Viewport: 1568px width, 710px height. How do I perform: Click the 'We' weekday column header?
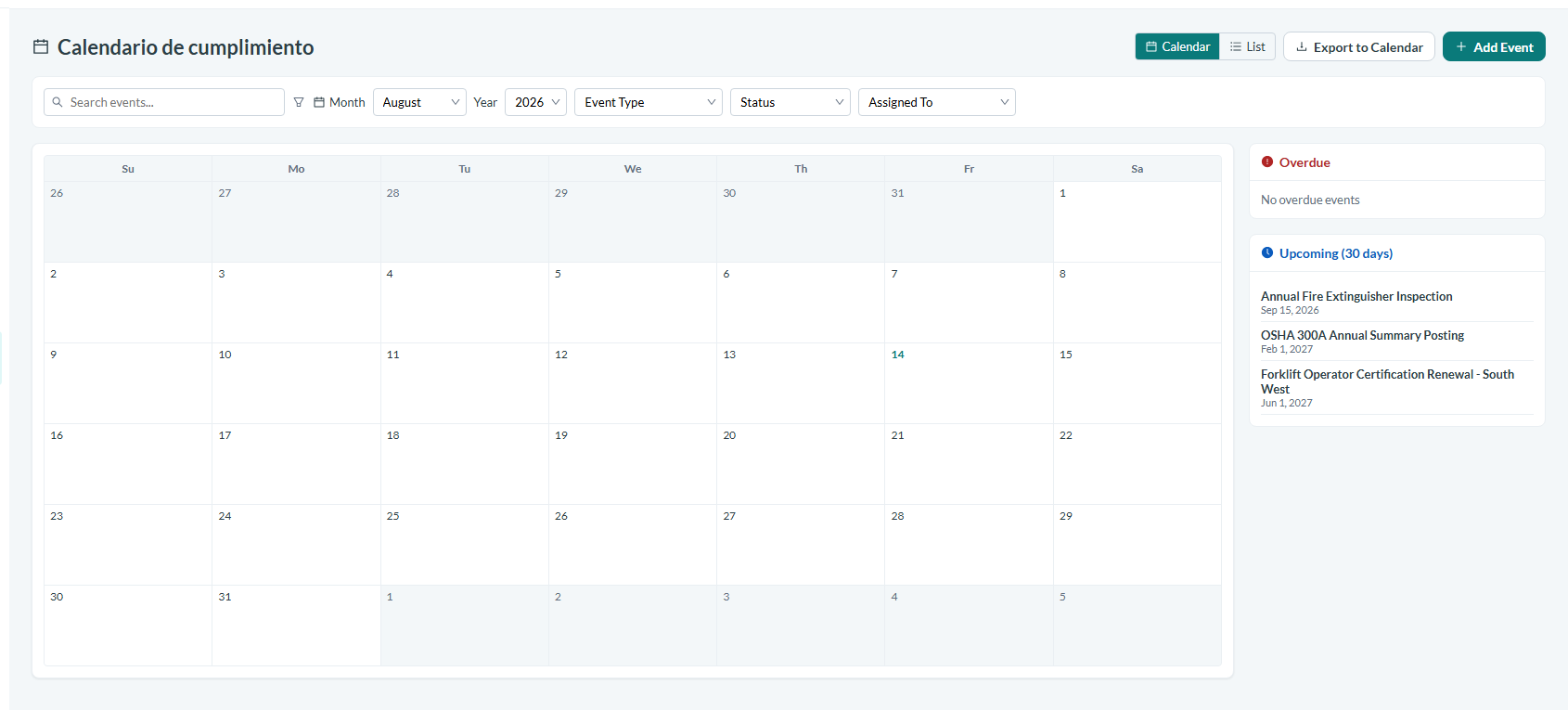(x=633, y=169)
